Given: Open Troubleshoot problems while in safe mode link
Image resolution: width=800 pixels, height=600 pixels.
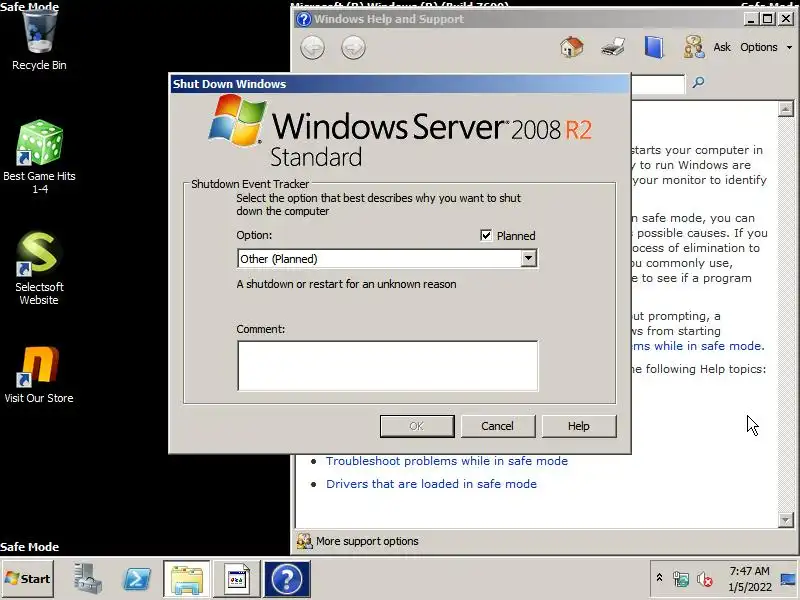Looking at the screenshot, I should pos(446,461).
